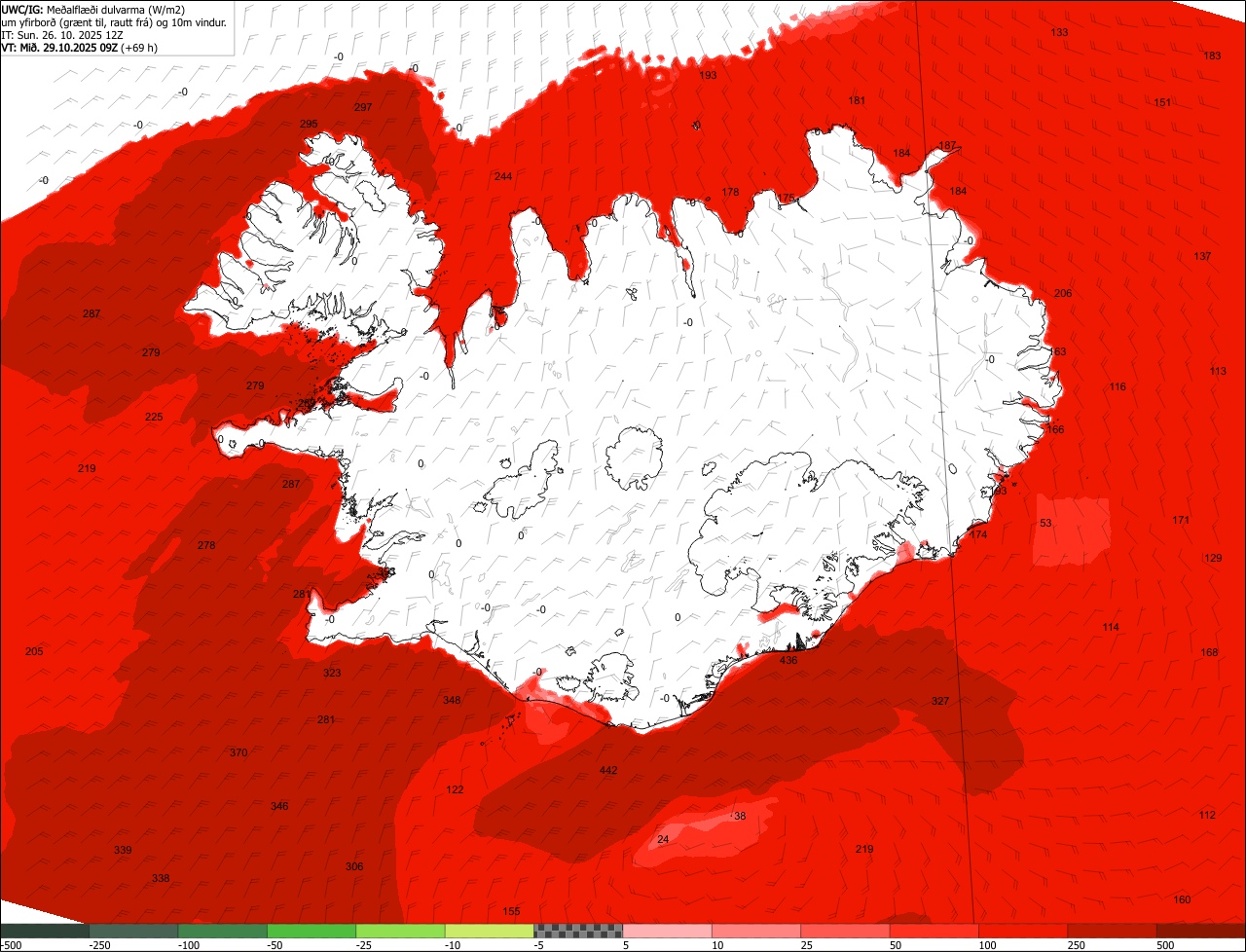Click the legend swatch between -25 and -10
Image resolution: width=1246 pixels, height=952 pixels.
coord(401,931)
